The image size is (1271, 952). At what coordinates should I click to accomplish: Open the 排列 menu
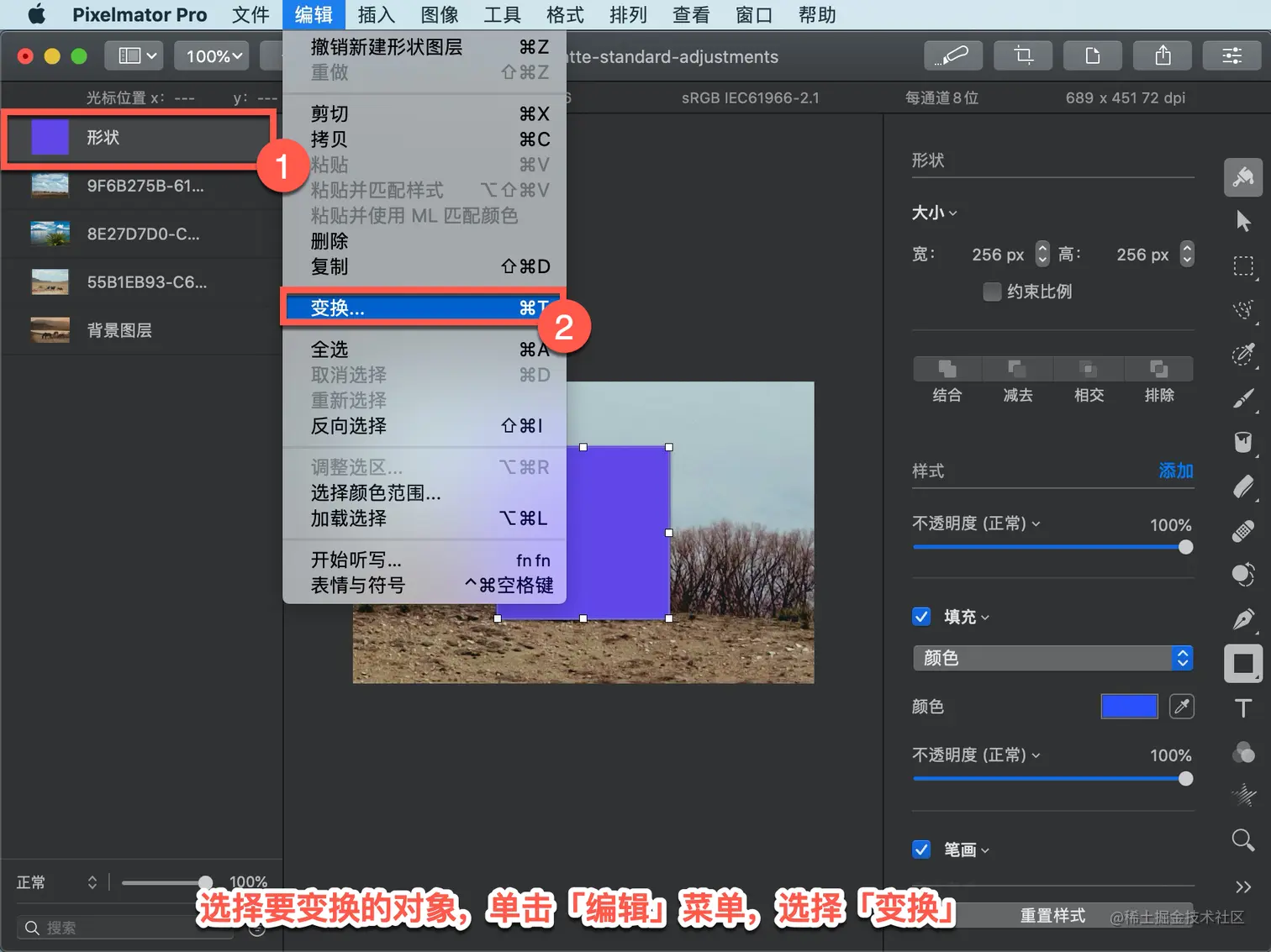tap(628, 14)
